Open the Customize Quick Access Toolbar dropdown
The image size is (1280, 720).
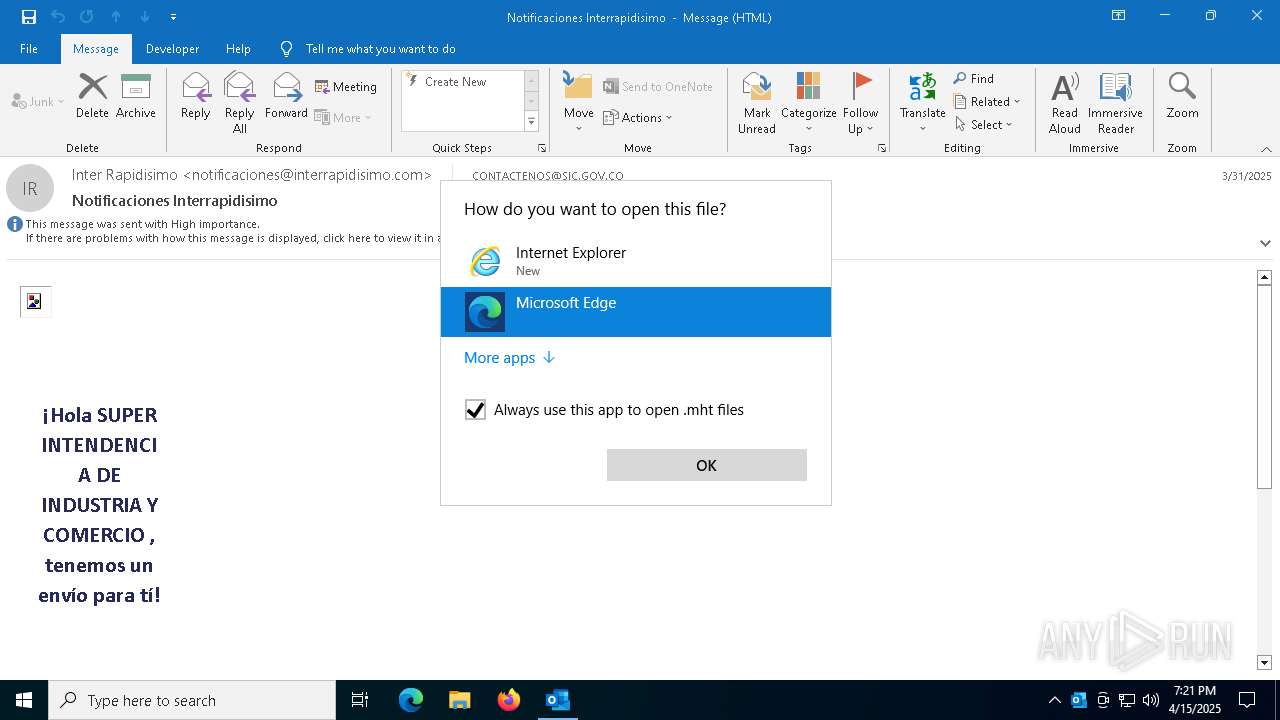[x=173, y=17]
